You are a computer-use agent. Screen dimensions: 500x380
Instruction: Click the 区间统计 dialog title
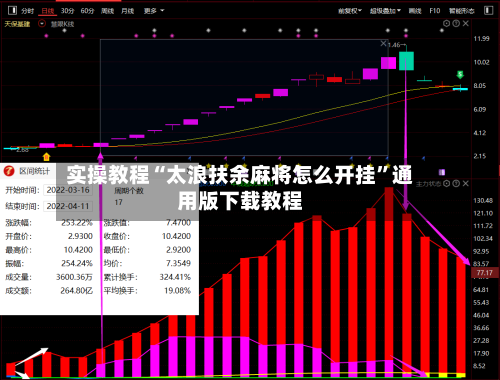[x=34, y=171]
